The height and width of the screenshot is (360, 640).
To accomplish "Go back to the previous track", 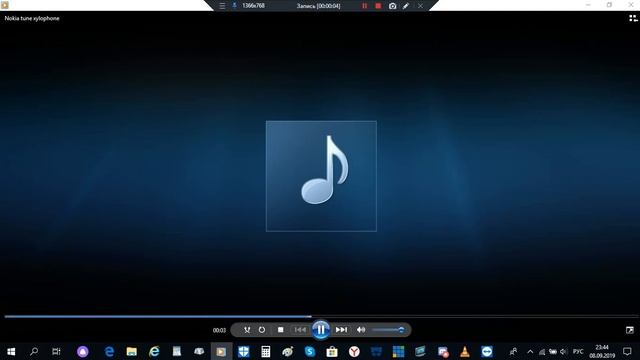I will pos(300,330).
